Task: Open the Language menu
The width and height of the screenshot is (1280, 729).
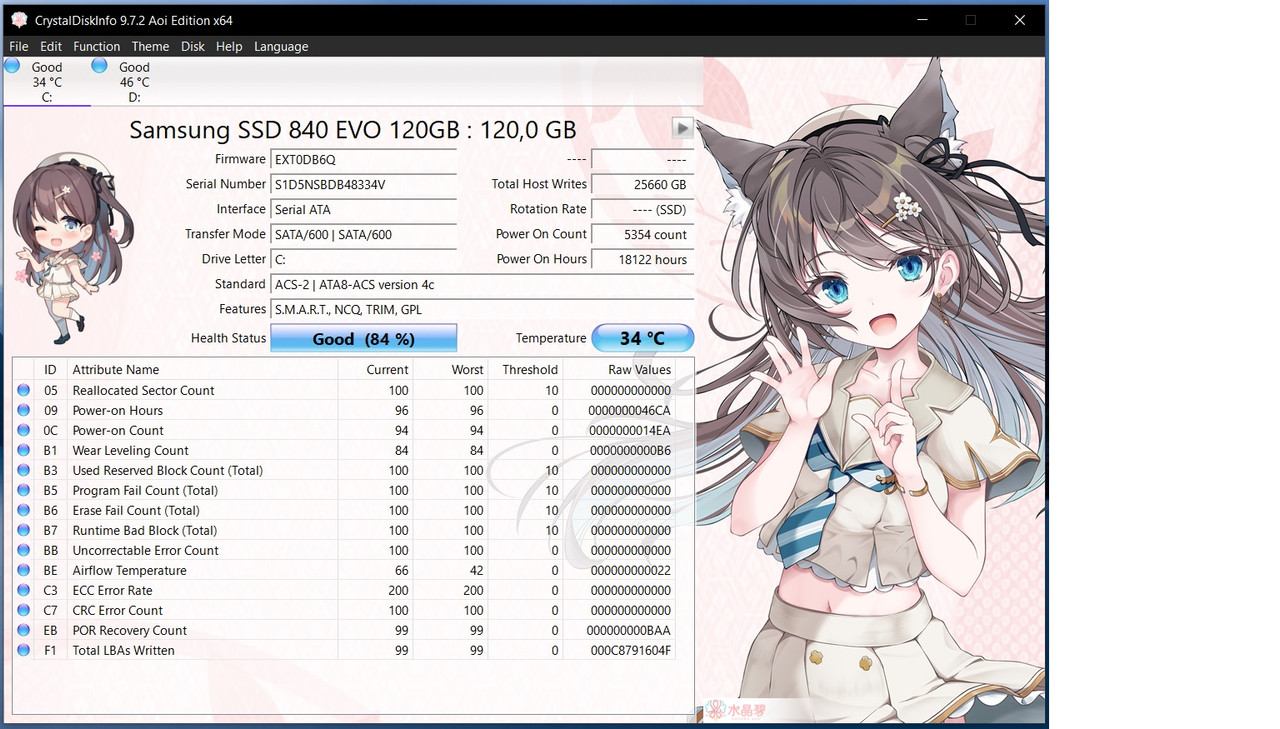Action: pos(281,46)
